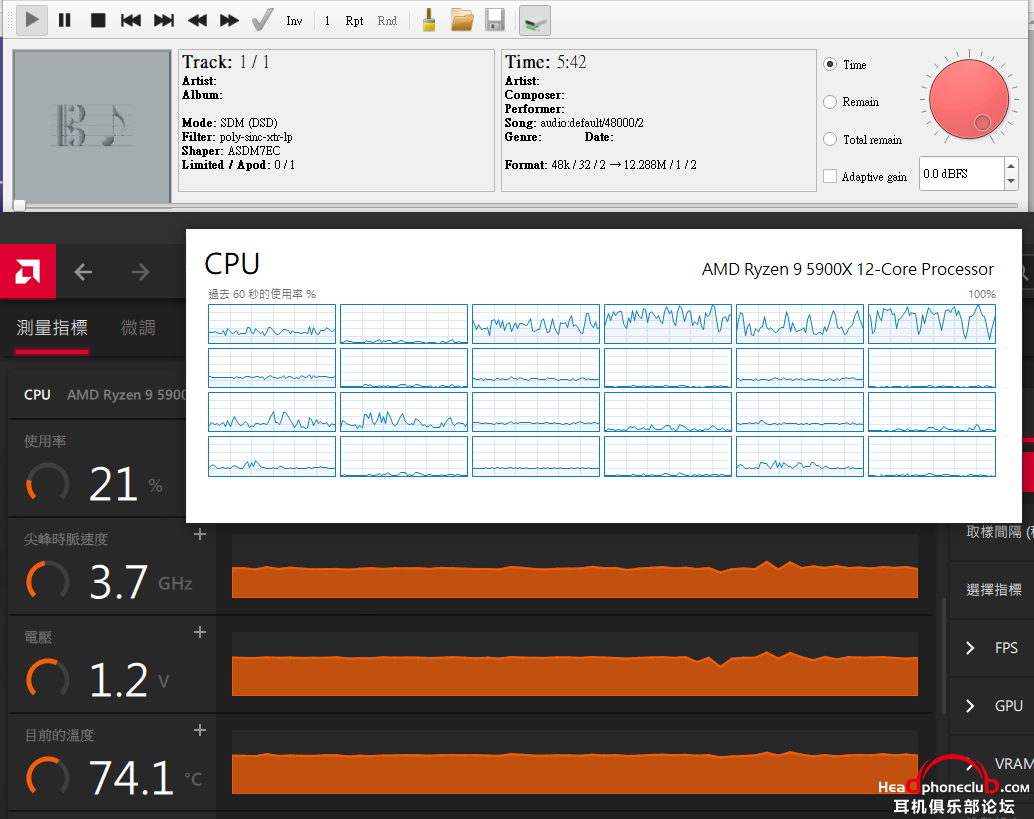Toggle Rnd random playback

(387, 20)
